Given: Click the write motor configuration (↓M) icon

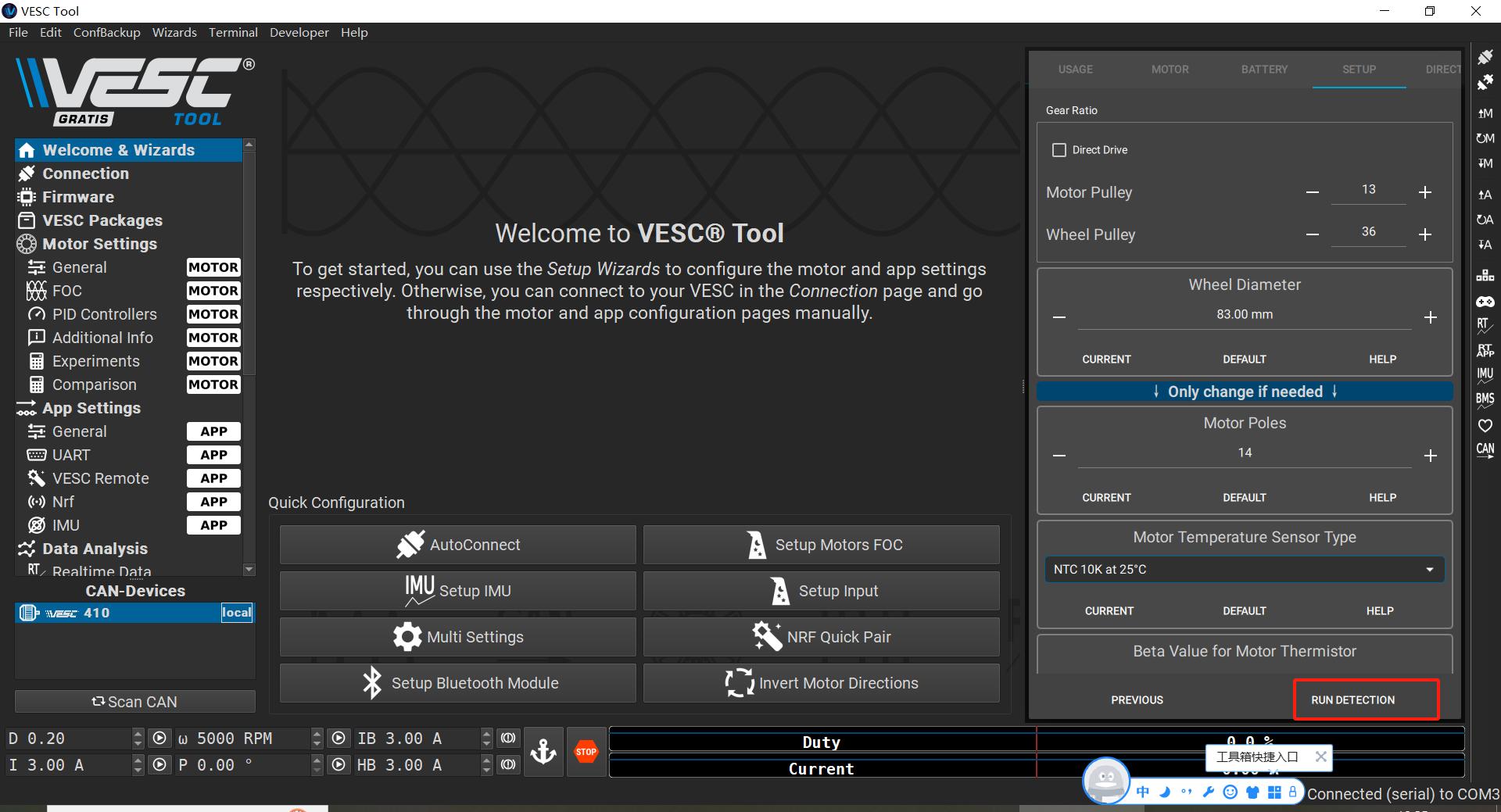Looking at the screenshot, I should point(1485,163).
